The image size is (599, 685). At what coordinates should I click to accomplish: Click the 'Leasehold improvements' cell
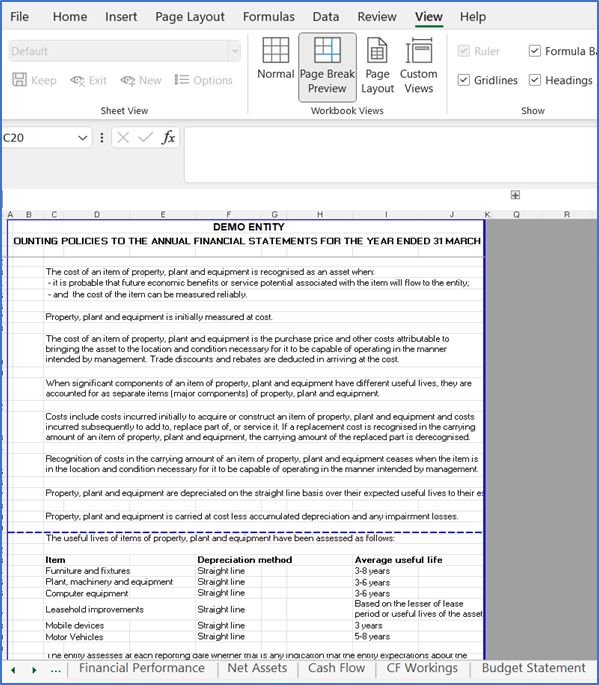(x=94, y=609)
